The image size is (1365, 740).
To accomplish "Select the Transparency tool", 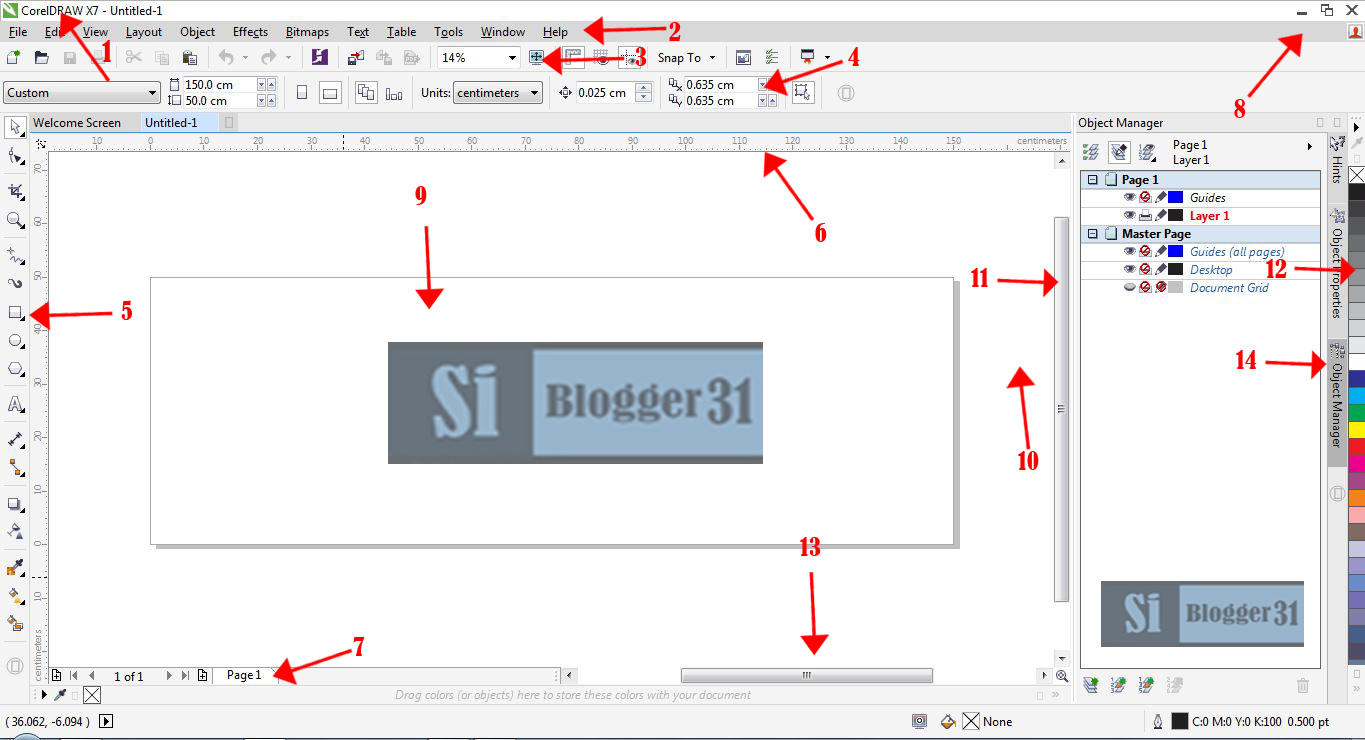I will [x=15, y=531].
